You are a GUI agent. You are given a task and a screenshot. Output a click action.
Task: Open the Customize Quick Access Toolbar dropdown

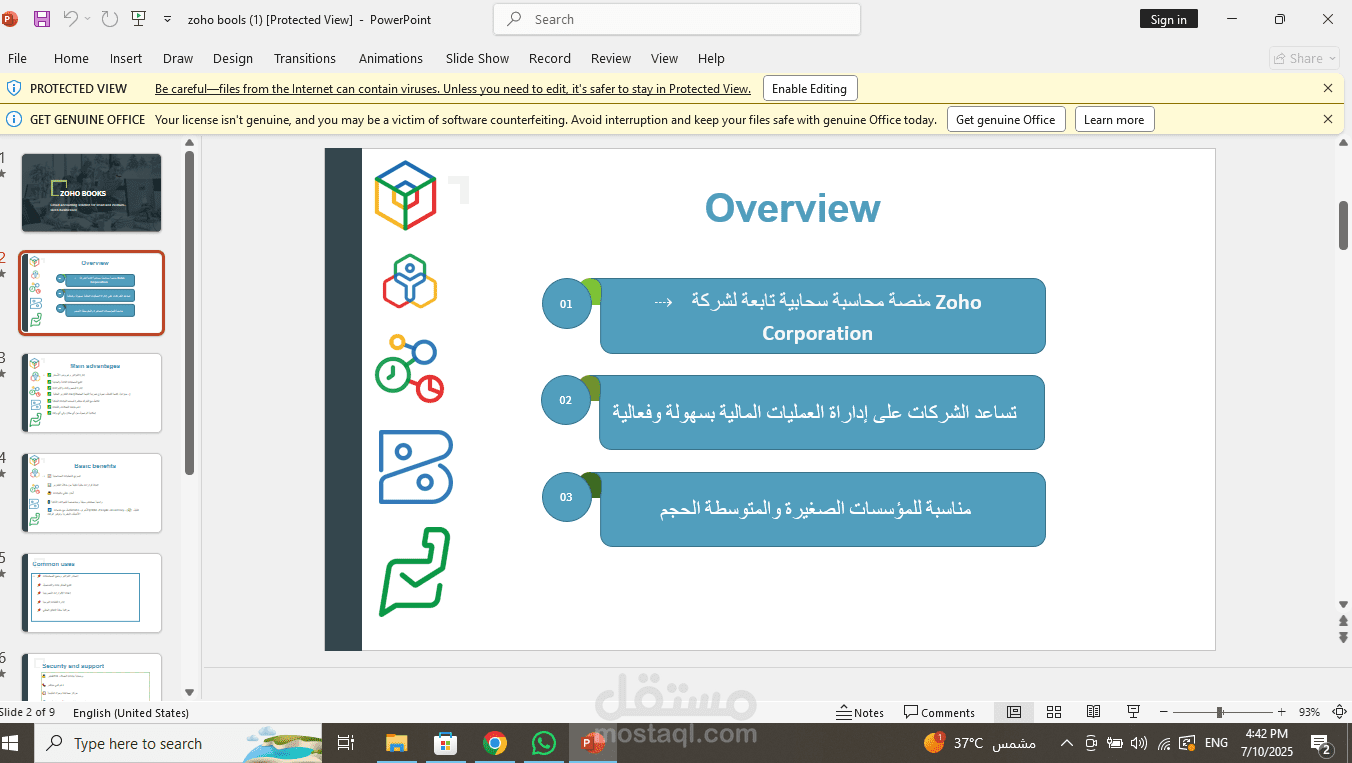(x=166, y=19)
